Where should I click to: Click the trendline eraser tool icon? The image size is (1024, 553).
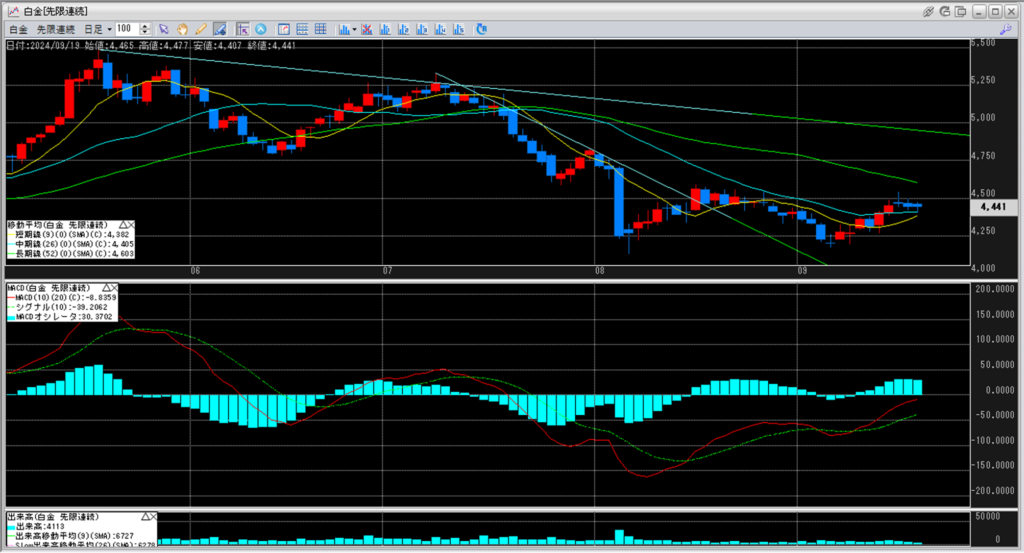coord(218,29)
